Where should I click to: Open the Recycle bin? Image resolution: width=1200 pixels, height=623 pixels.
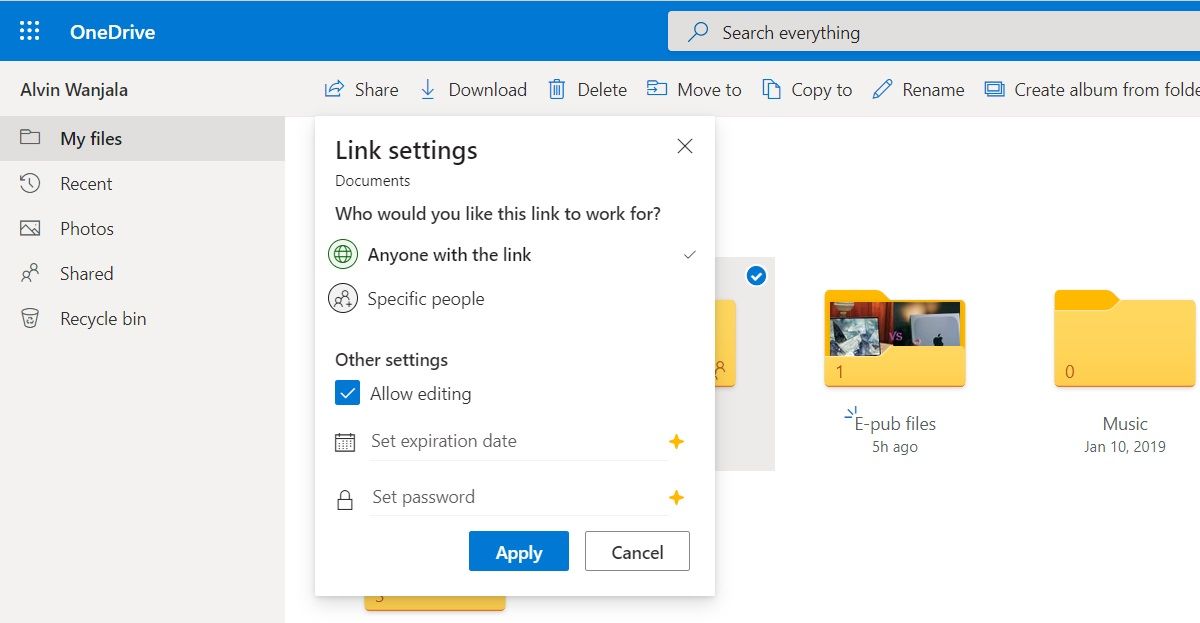tap(102, 319)
